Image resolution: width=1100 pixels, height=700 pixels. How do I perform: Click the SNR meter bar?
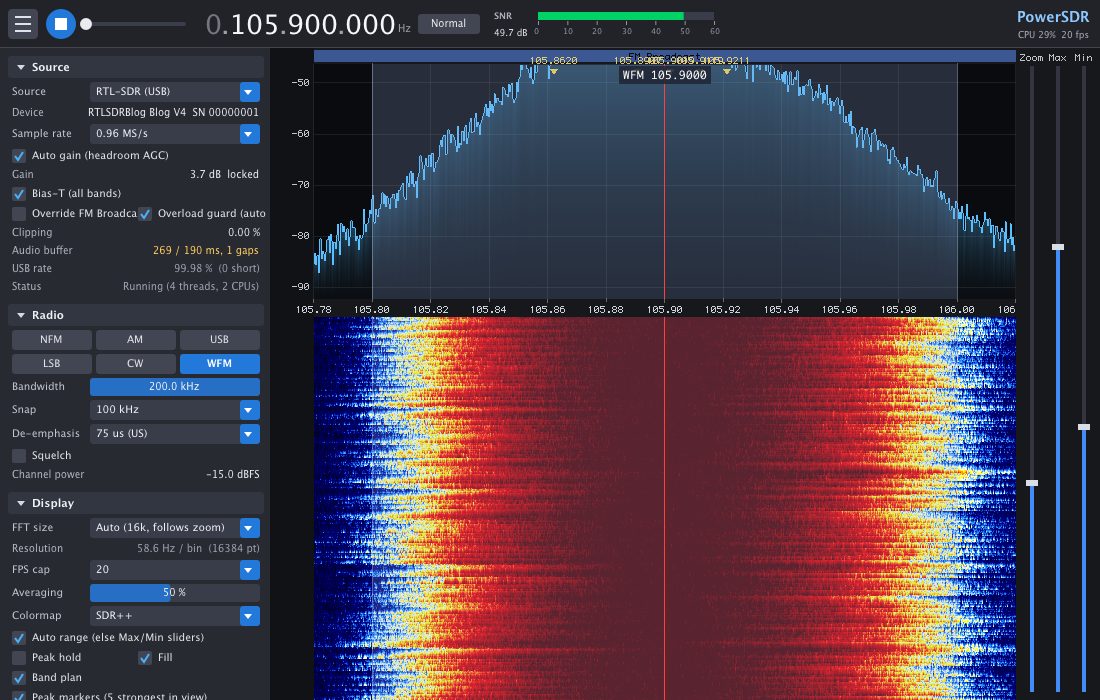(x=626, y=16)
